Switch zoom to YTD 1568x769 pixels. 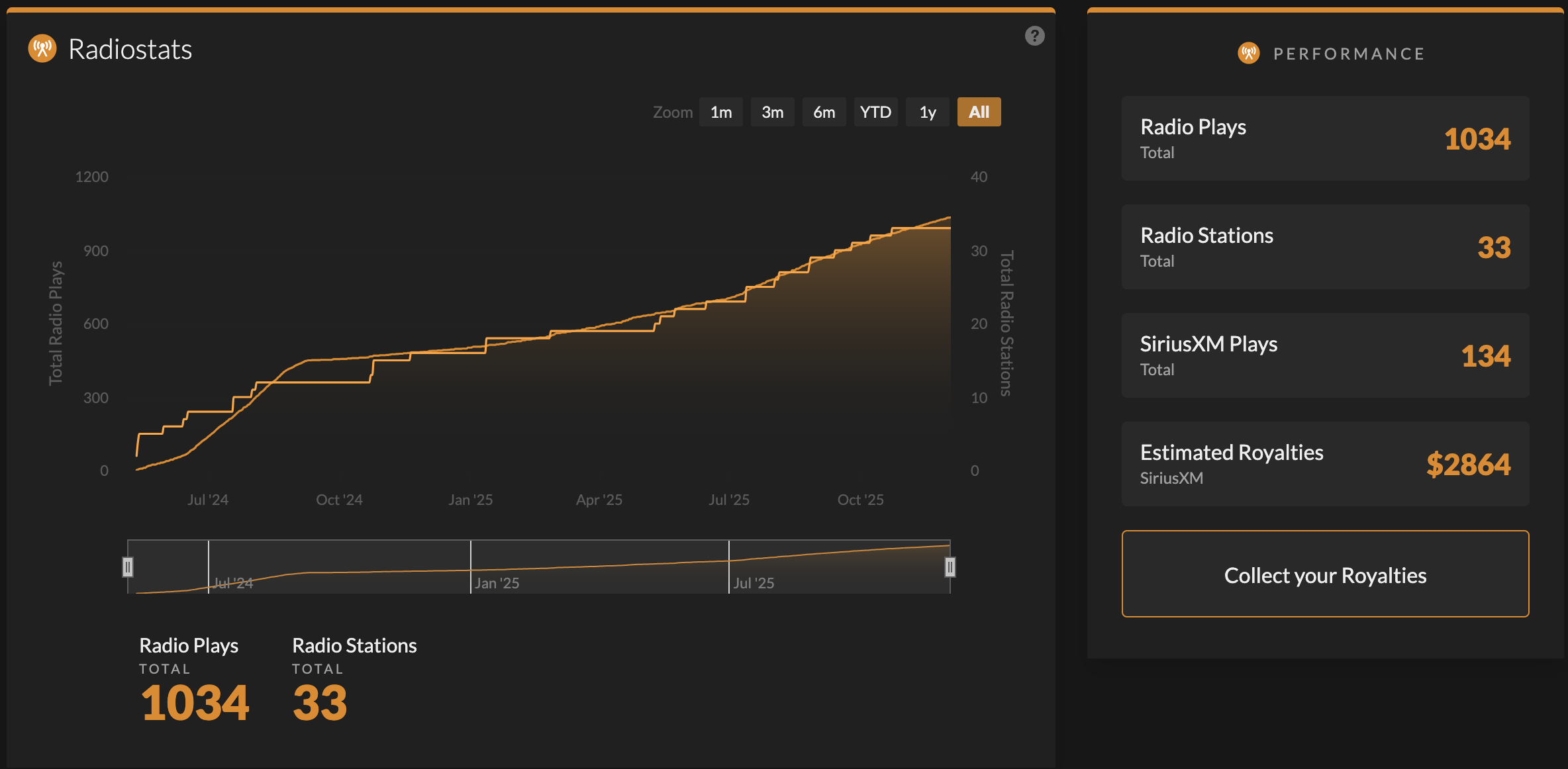click(x=875, y=112)
